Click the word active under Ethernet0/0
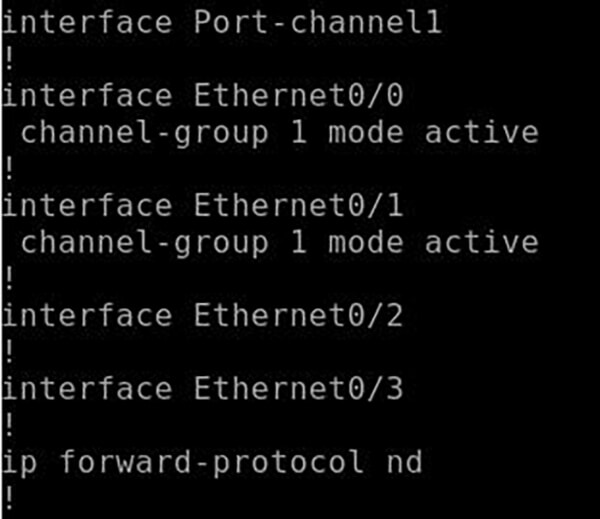 tap(482, 132)
